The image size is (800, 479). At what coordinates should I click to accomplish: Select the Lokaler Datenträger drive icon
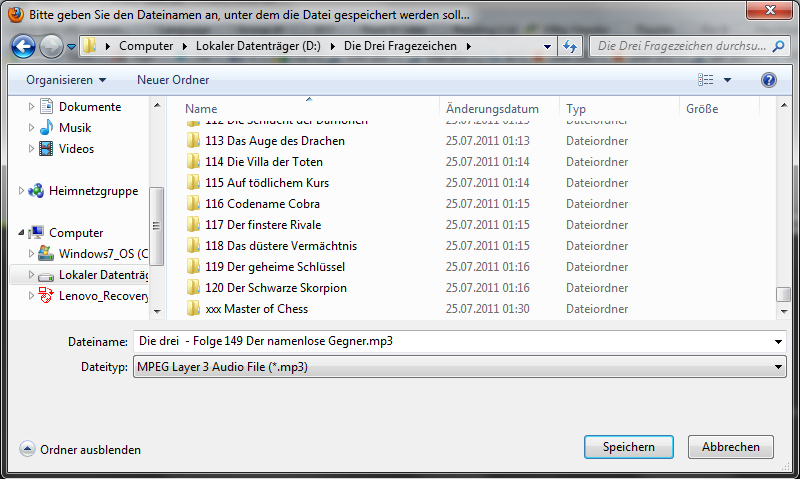[46, 275]
